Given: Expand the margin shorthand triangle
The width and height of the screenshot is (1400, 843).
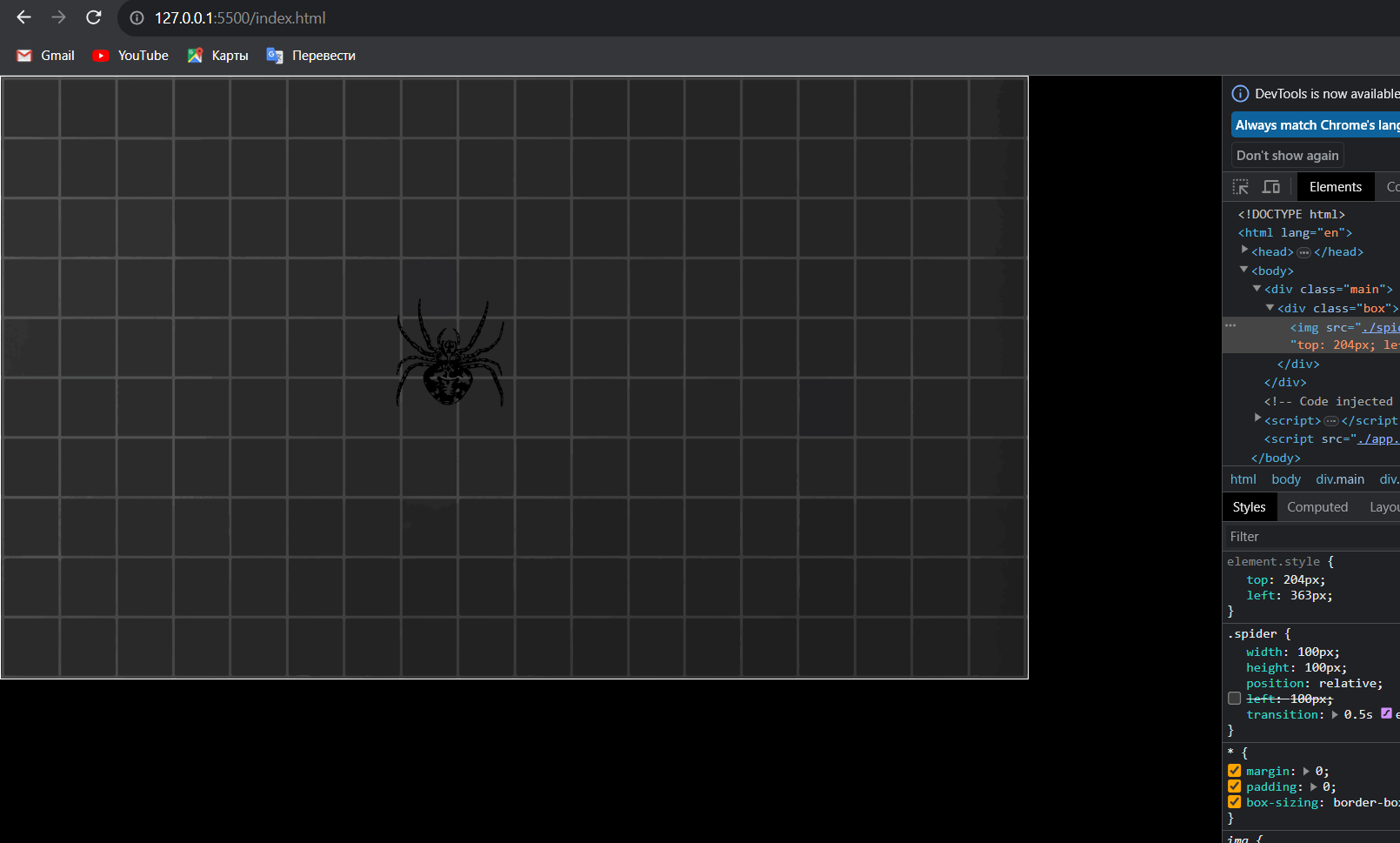Looking at the screenshot, I should tap(1306, 772).
